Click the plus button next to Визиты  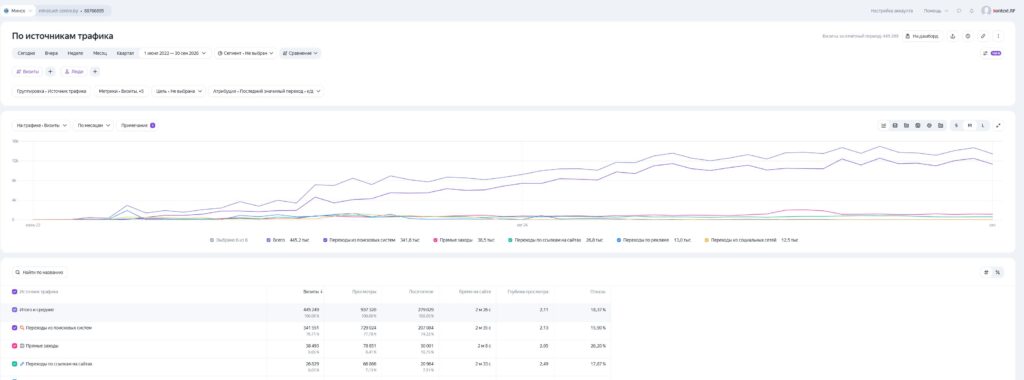click(x=50, y=72)
